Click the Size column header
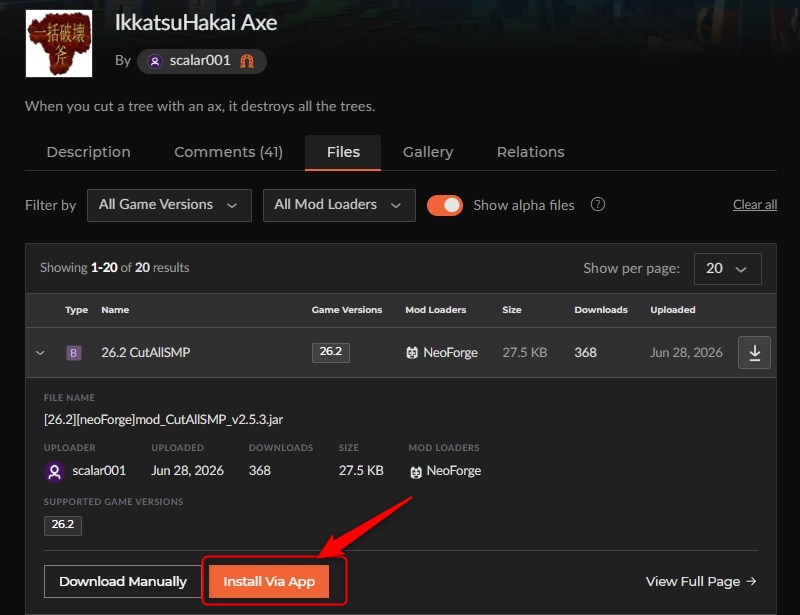Image resolution: width=800 pixels, height=615 pixels. 512,310
